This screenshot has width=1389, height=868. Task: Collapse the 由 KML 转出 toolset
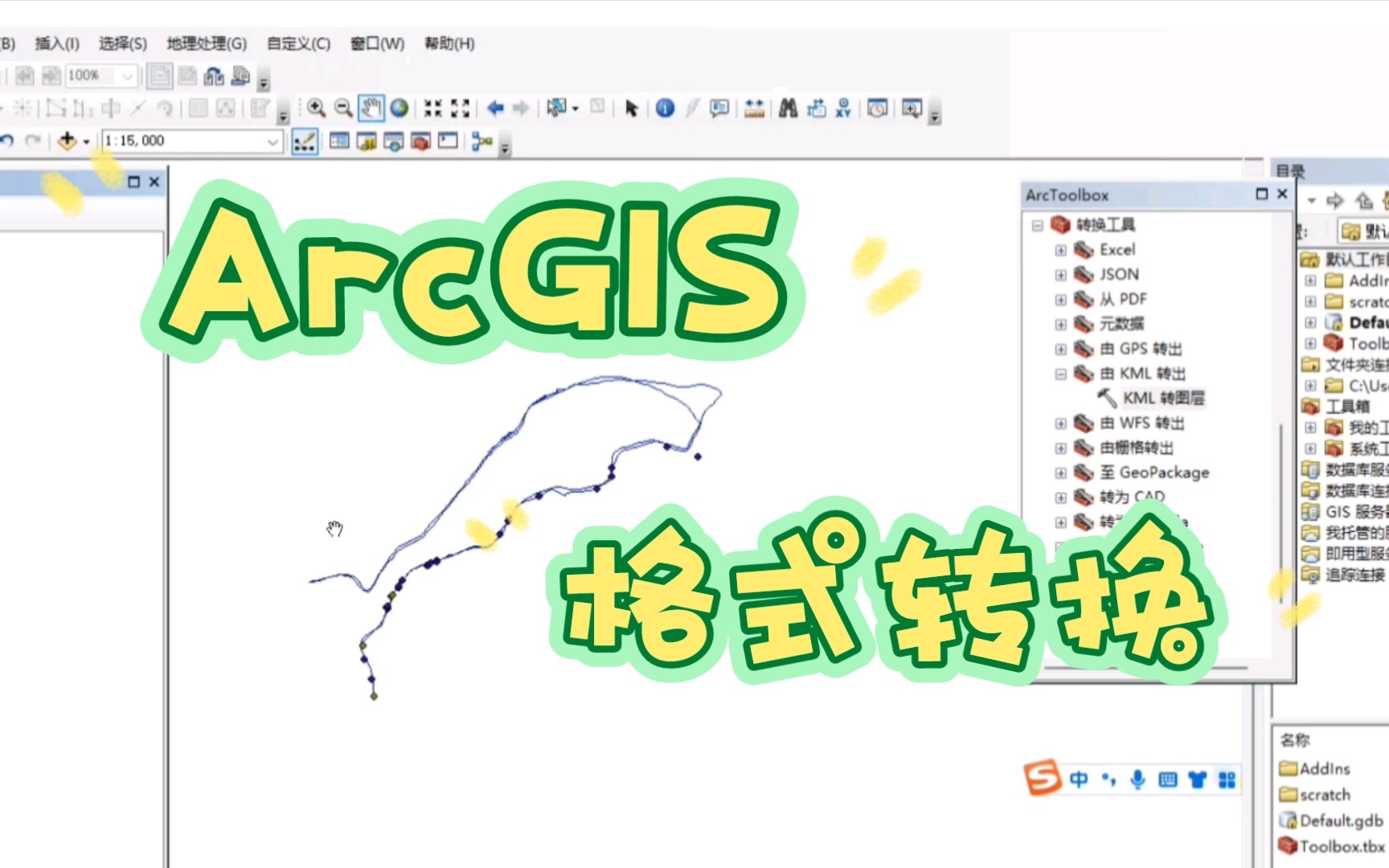(x=1063, y=373)
